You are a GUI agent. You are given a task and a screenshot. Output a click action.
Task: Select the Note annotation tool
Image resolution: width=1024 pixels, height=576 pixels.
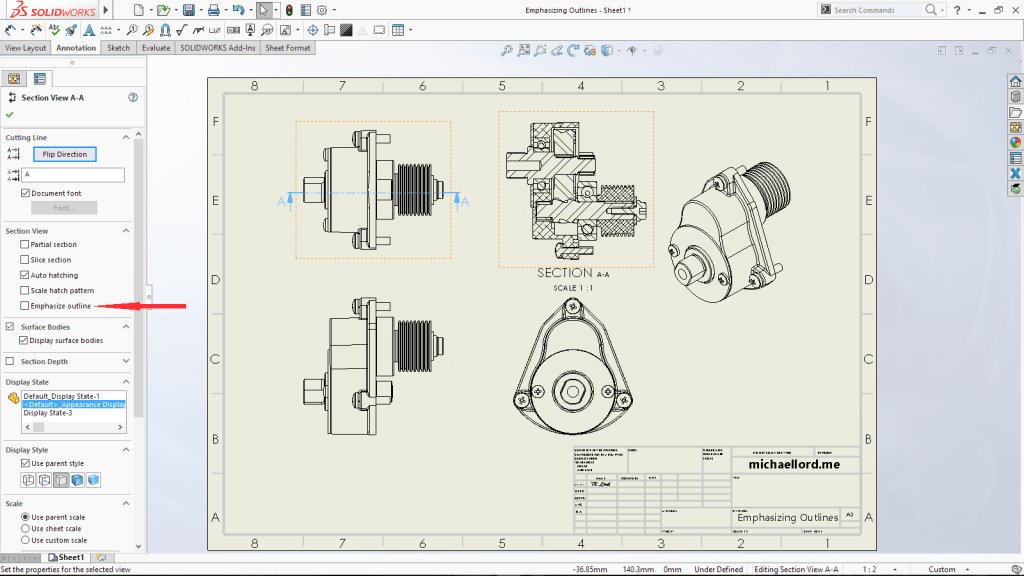pos(89,30)
